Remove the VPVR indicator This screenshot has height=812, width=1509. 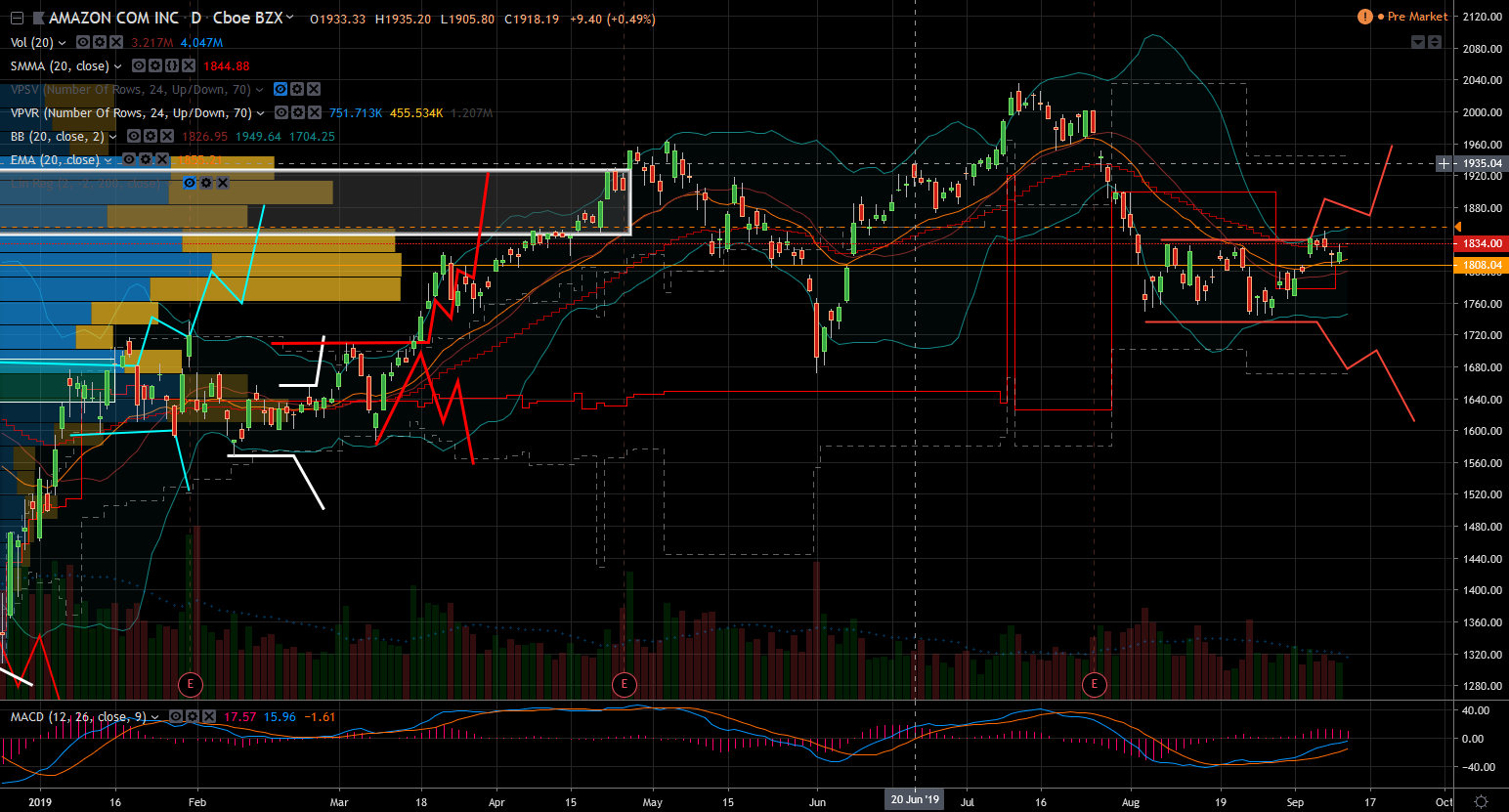314,113
